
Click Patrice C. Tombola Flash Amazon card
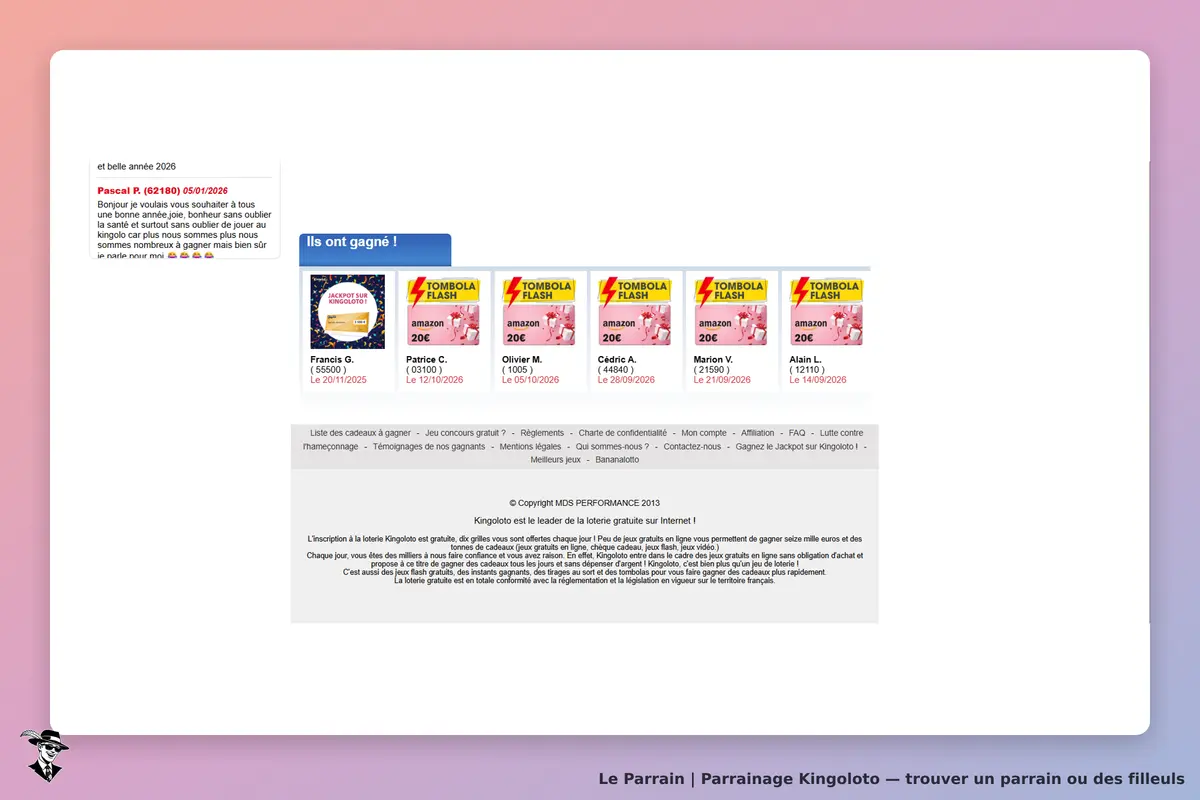pyautogui.click(x=443, y=312)
